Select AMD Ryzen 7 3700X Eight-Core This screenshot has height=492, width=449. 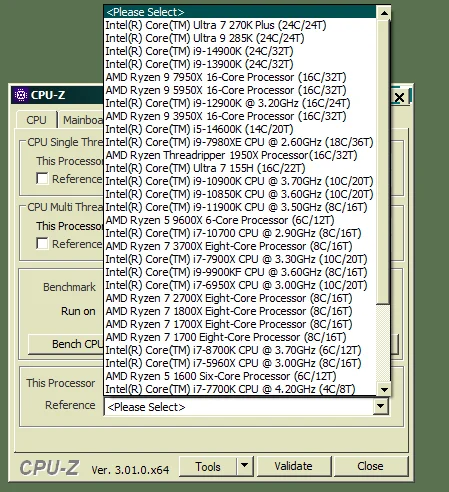click(240, 246)
